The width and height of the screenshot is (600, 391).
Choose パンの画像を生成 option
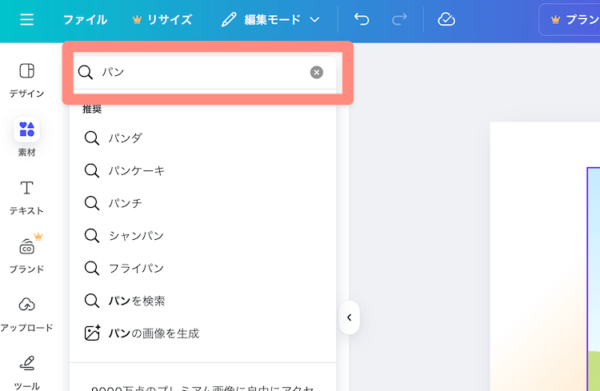point(203,333)
